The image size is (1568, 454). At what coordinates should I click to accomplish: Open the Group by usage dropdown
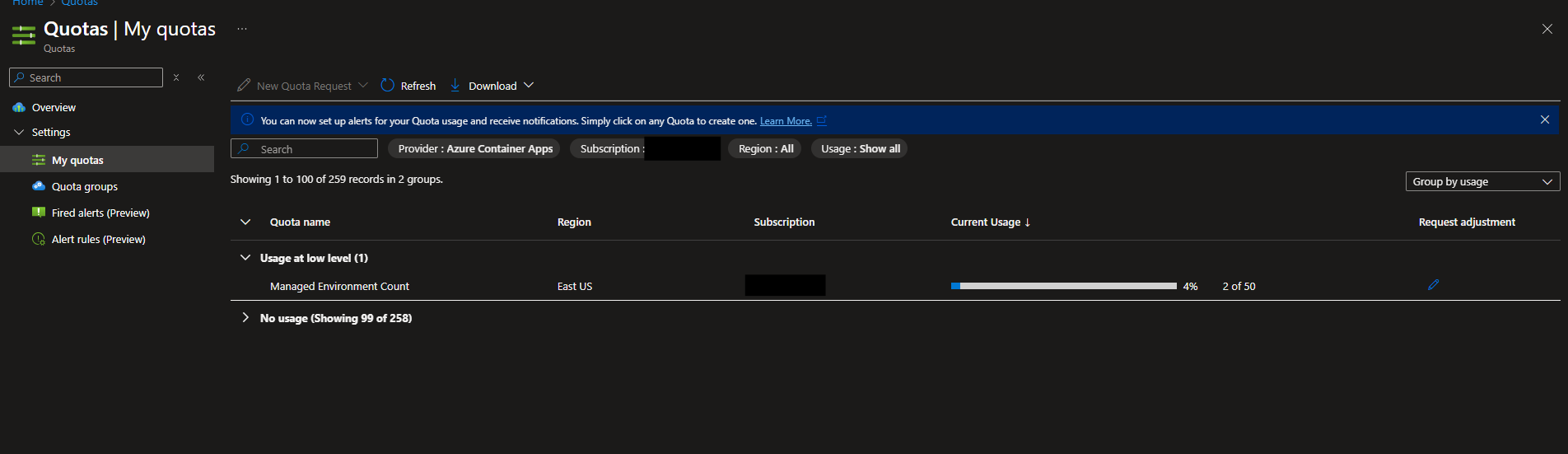click(1482, 181)
